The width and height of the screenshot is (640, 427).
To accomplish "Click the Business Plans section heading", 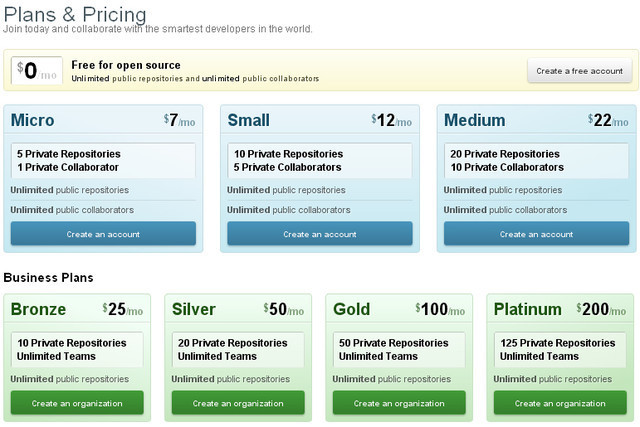I will coord(49,277).
